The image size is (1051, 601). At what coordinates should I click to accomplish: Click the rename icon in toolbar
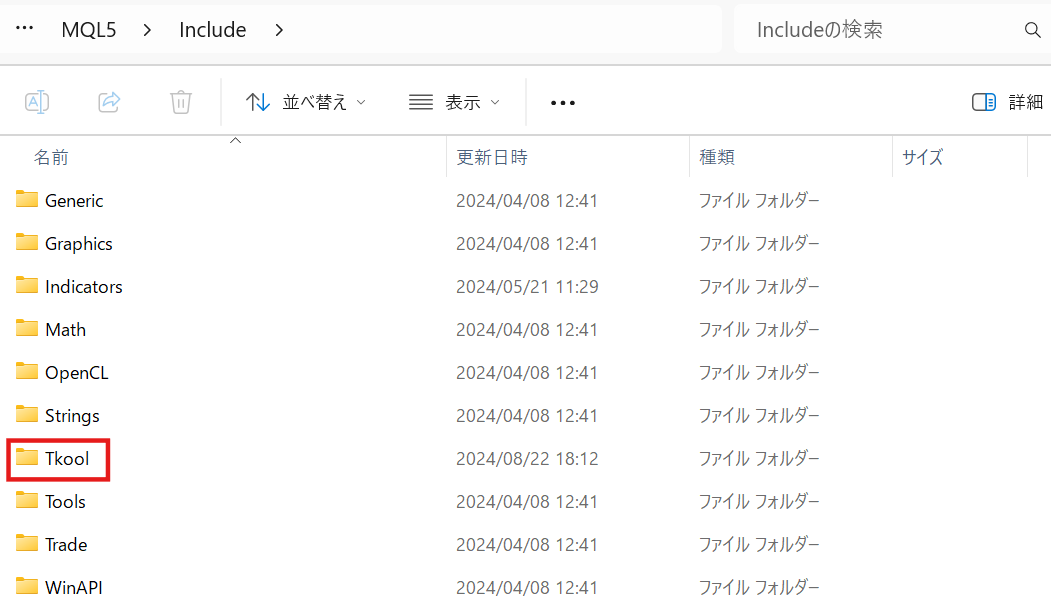coord(37,102)
